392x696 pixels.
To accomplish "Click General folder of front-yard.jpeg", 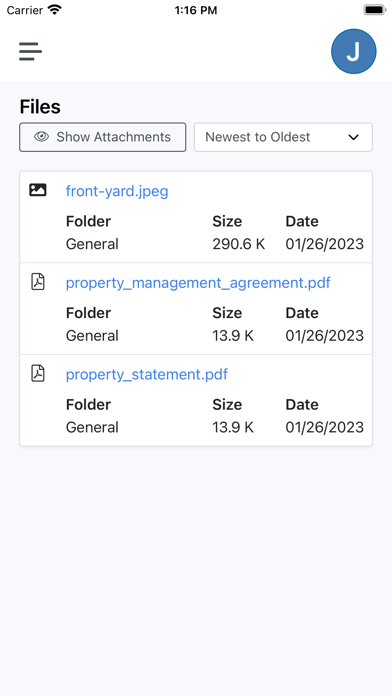I will pyautogui.click(x=92, y=244).
